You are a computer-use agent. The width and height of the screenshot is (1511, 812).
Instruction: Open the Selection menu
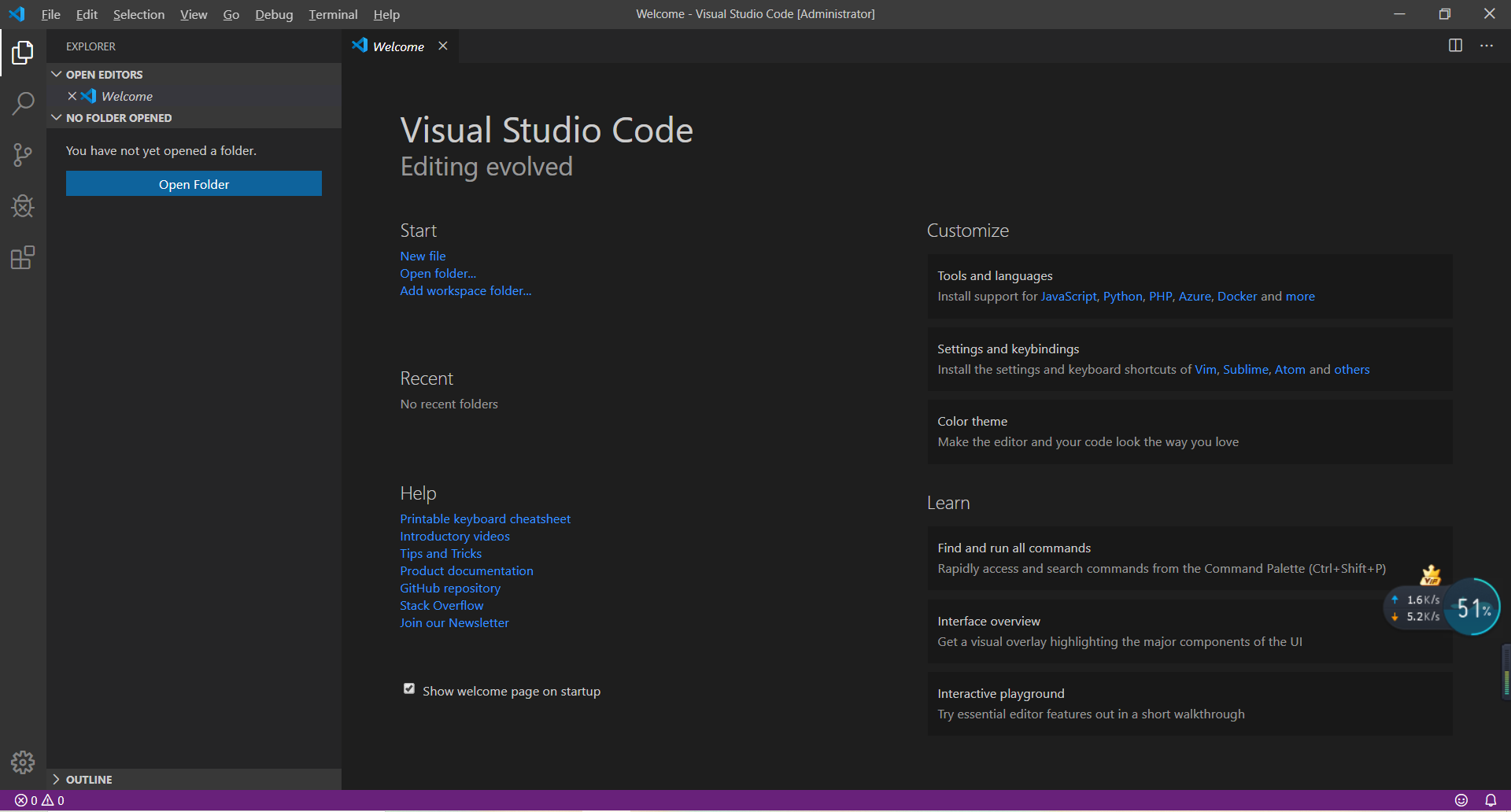(139, 14)
